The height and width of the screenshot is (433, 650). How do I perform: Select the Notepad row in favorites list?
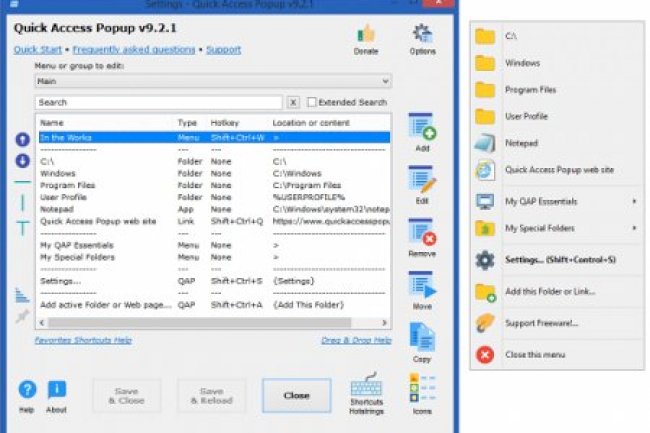coord(214,209)
